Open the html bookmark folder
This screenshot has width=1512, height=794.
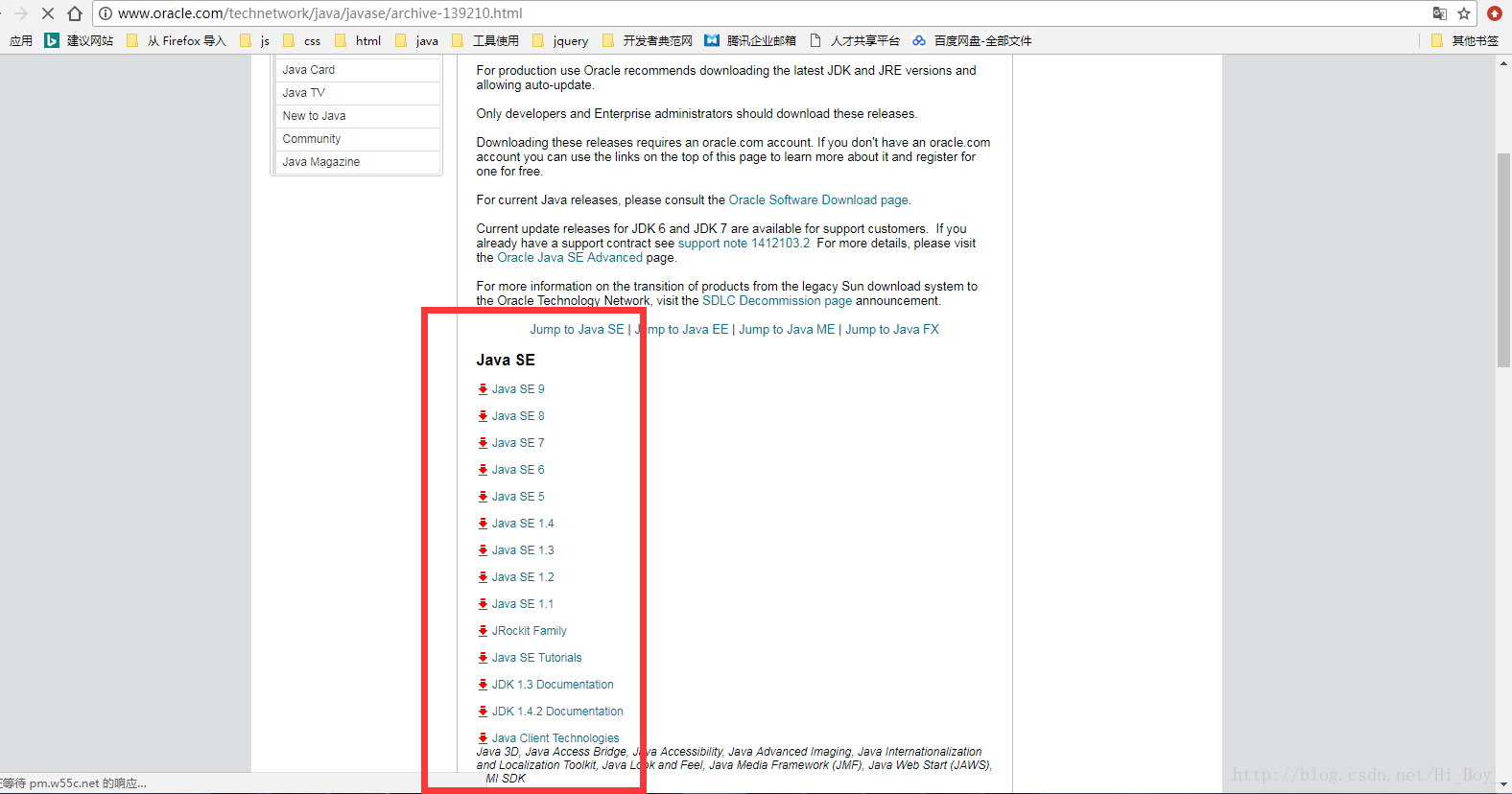point(358,40)
